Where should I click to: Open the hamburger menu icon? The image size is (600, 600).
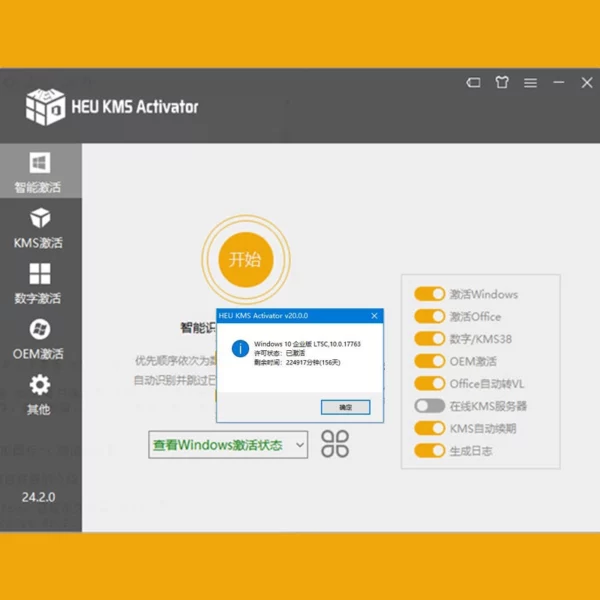(x=530, y=82)
